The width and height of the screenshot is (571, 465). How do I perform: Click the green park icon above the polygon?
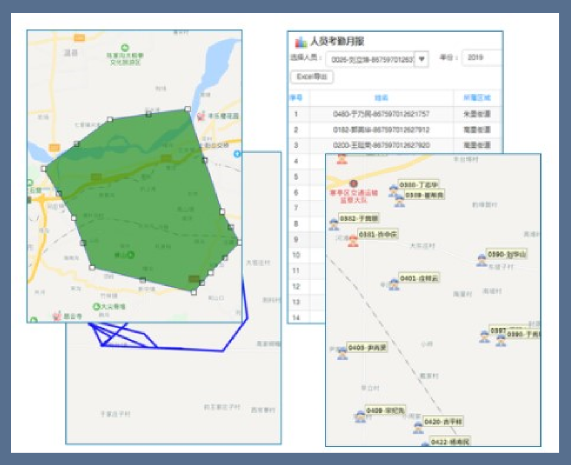[x=125, y=47]
